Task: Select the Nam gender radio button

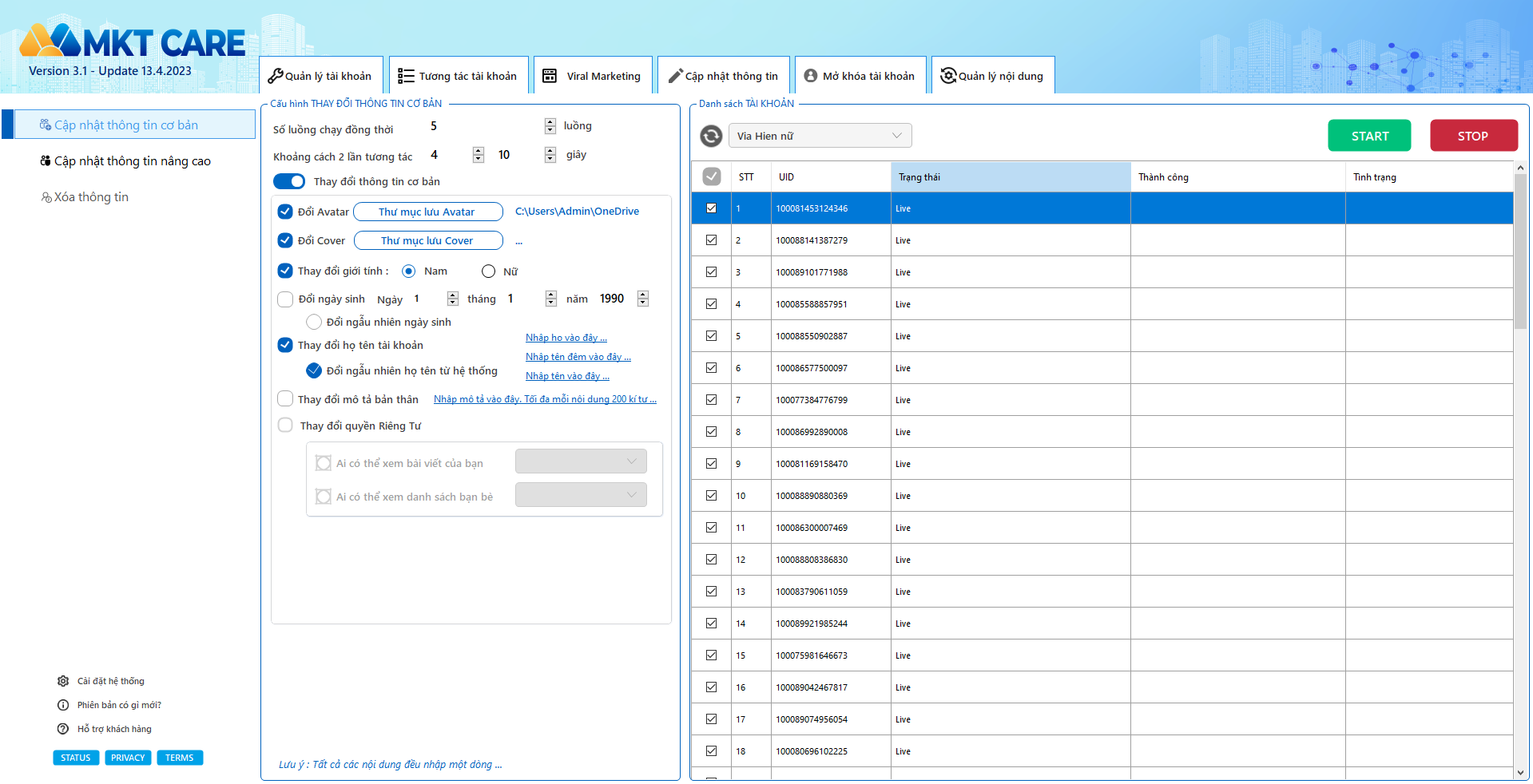Action: coord(409,271)
